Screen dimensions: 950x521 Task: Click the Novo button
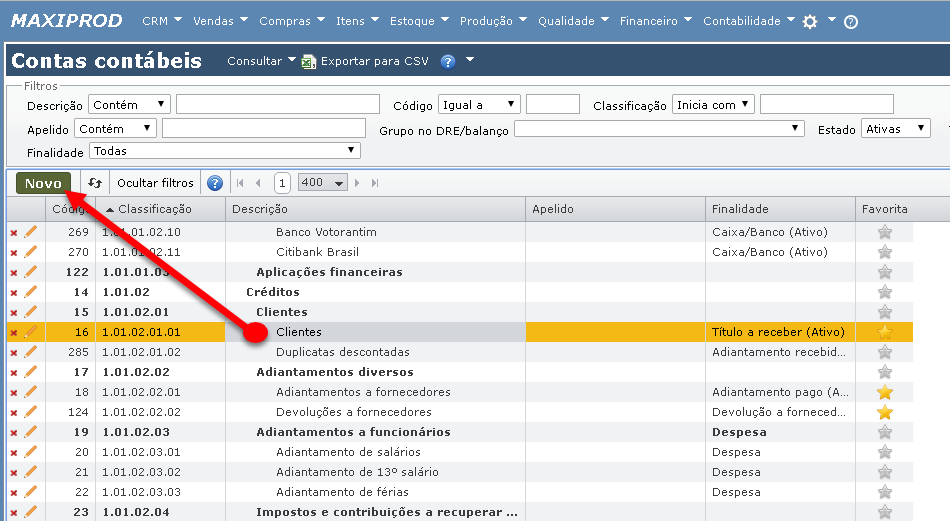pyautogui.click(x=43, y=183)
